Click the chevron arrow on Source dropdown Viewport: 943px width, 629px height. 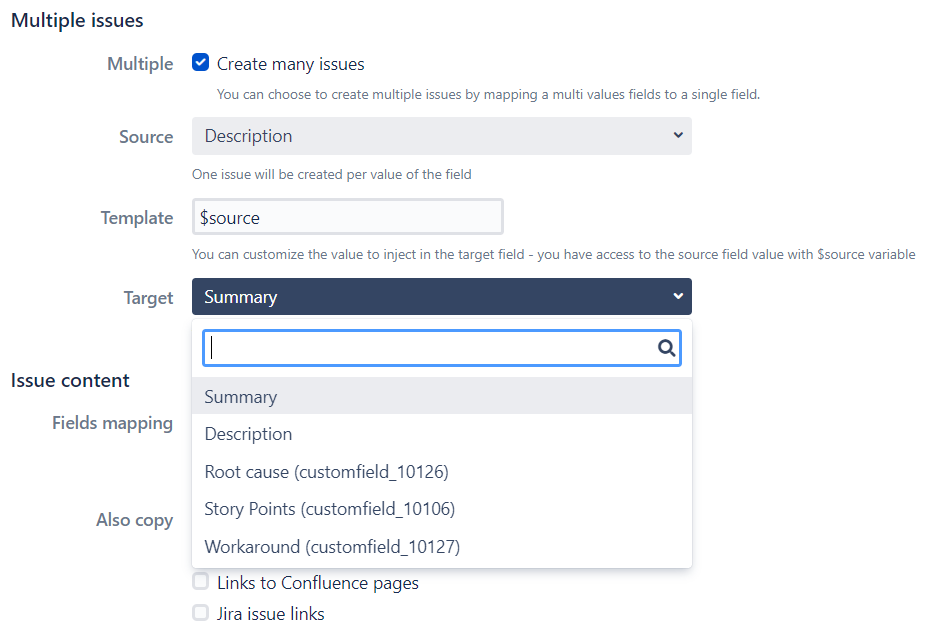677,136
